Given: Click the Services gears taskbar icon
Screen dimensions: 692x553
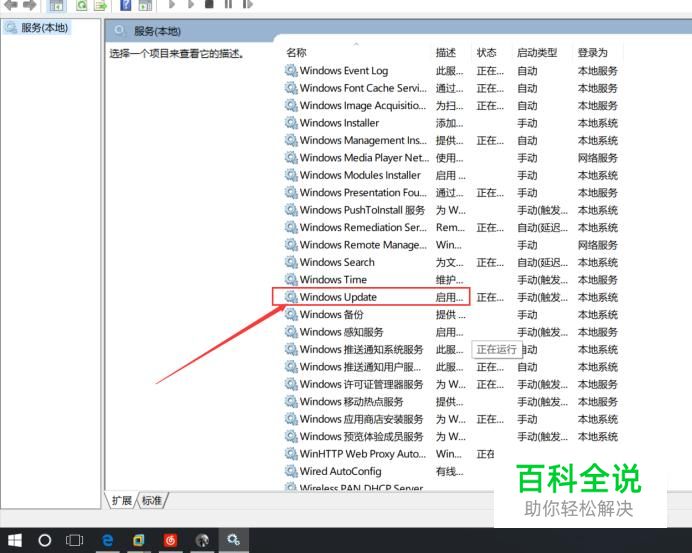Looking at the screenshot, I should click(233, 540).
